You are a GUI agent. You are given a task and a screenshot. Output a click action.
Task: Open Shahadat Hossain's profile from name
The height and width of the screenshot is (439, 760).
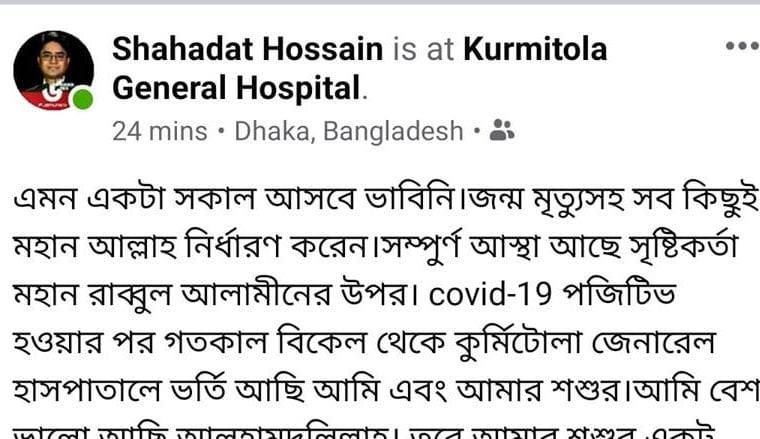(248, 49)
